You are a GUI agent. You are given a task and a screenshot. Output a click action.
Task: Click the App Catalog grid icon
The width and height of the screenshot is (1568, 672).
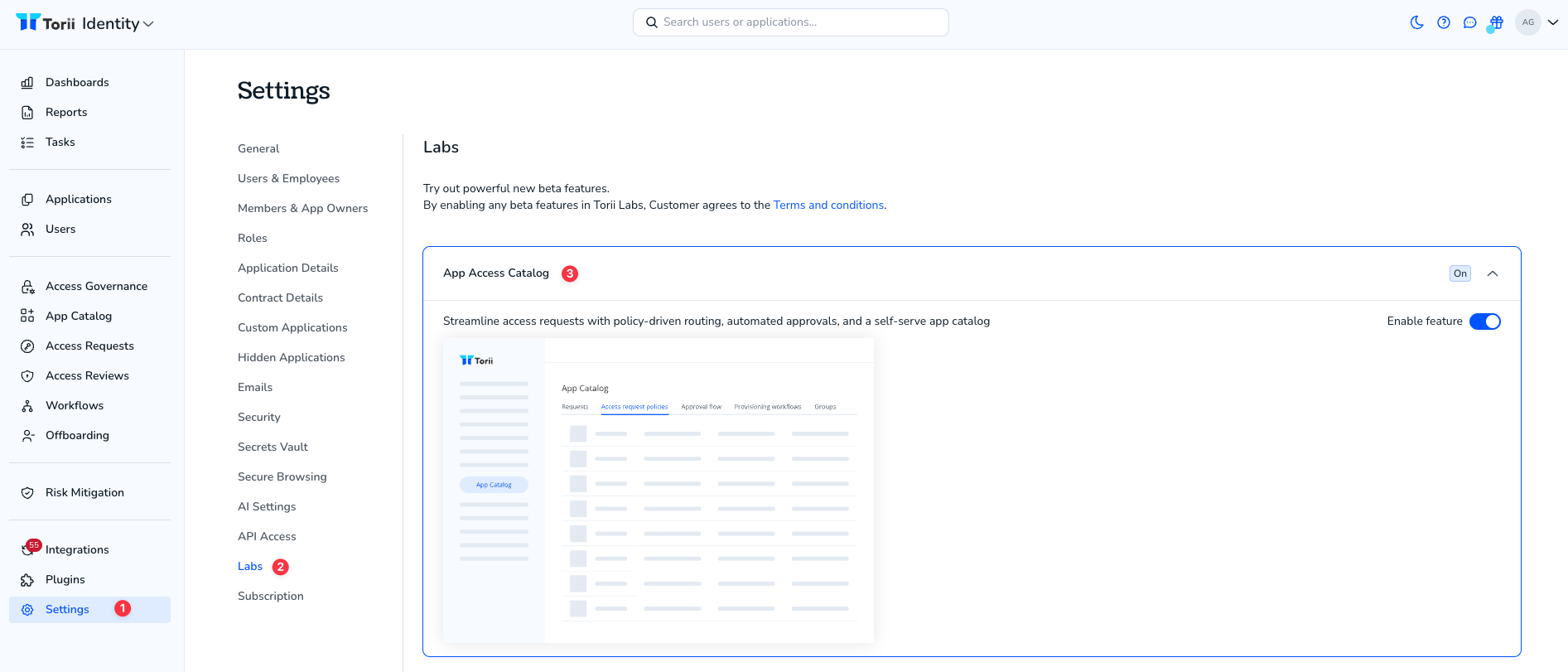point(27,316)
